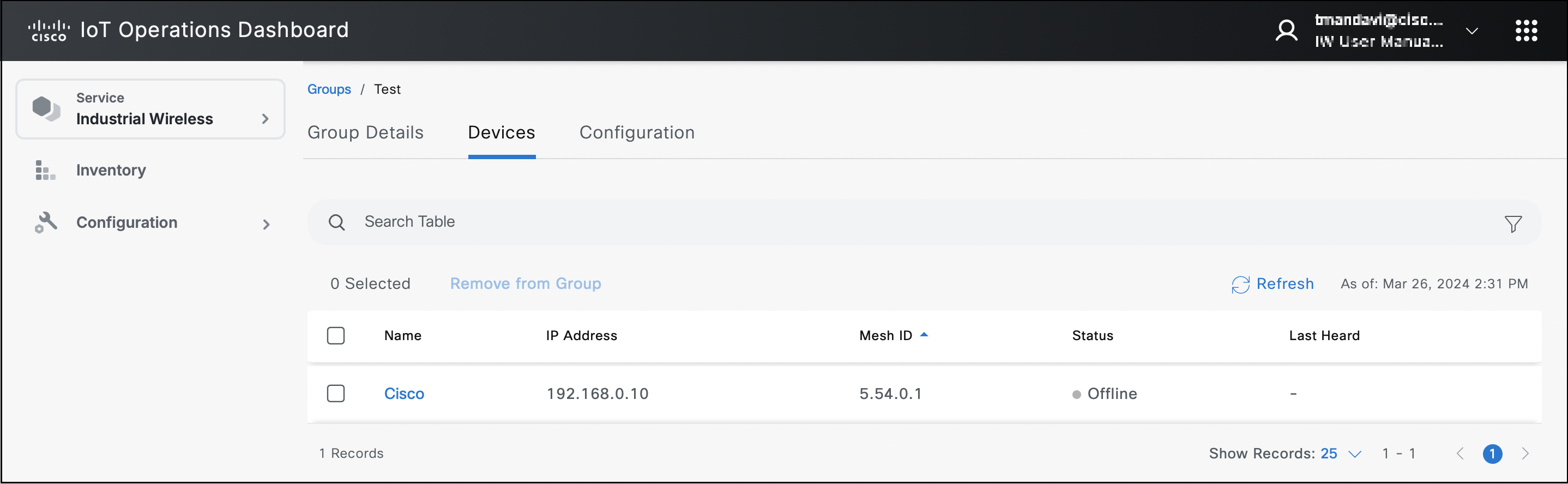The image size is (1568, 484).
Task: Expand the Service Industrial Wireless chevron
Action: click(x=265, y=119)
